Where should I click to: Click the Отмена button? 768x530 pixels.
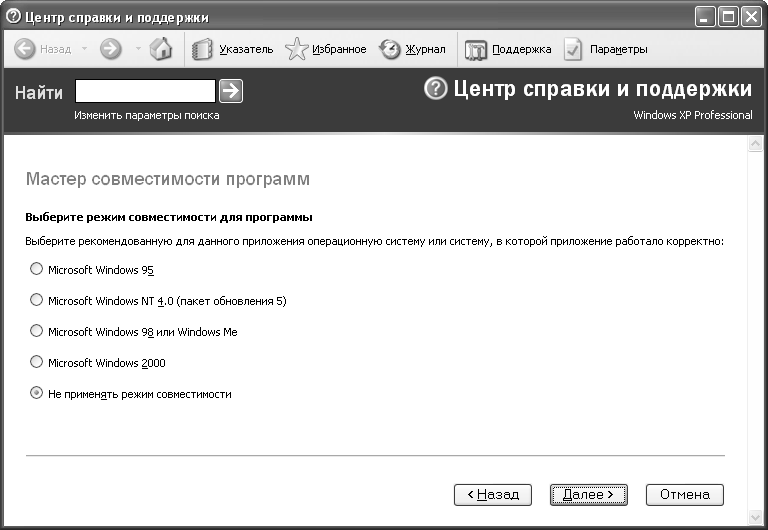coord(685,494)
